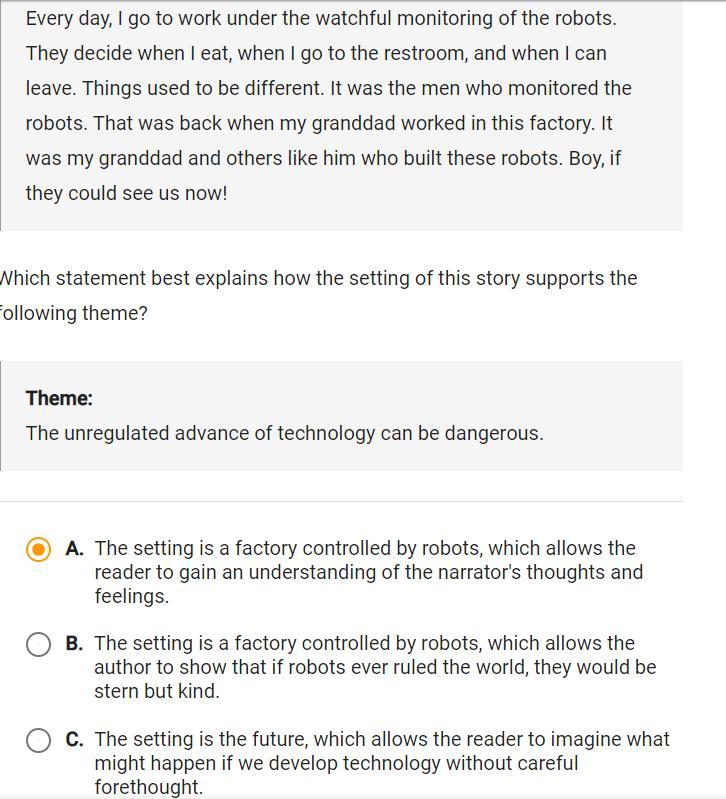Pick option C's radio button
Screen dimensions: 726x799
[38, 740]
